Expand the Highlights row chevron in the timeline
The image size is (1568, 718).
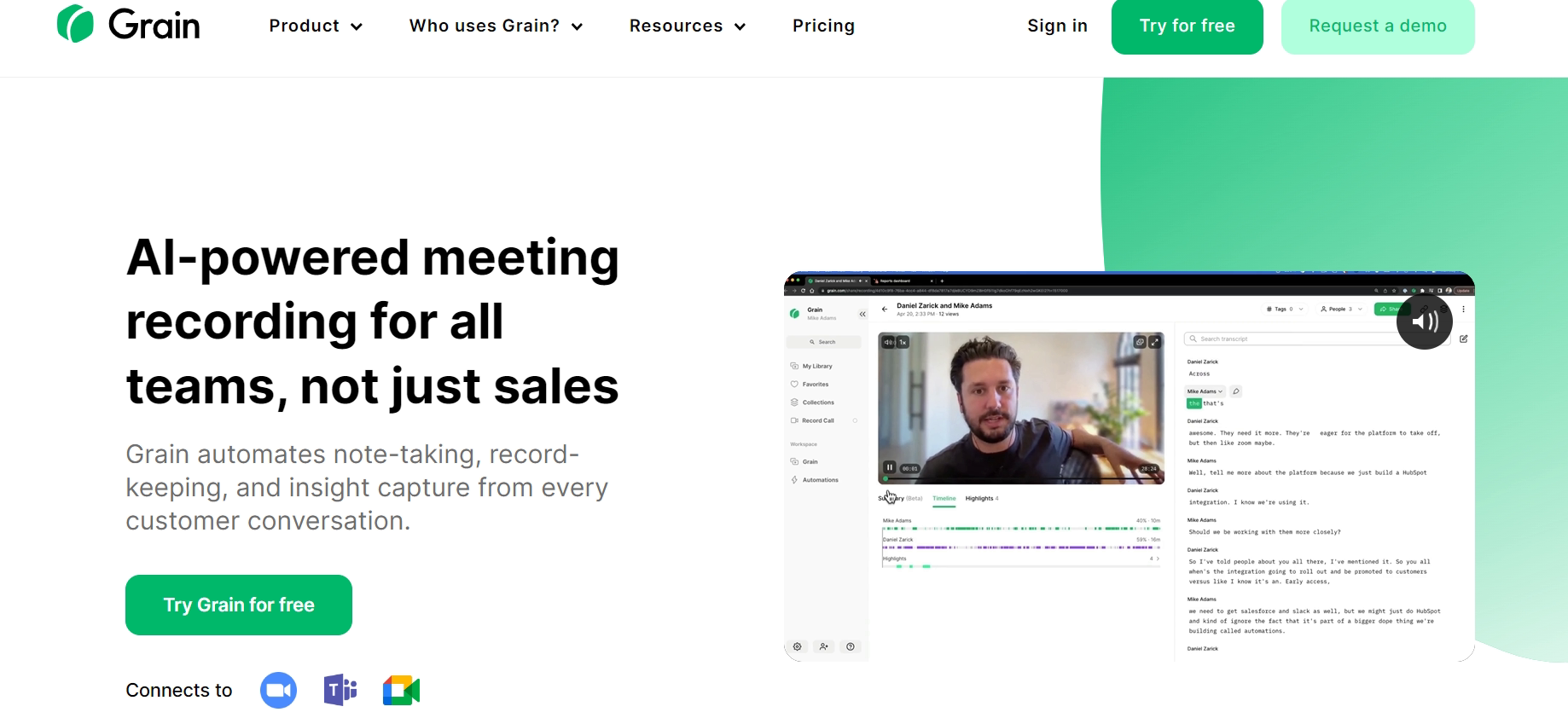[x=1158, y=559]
